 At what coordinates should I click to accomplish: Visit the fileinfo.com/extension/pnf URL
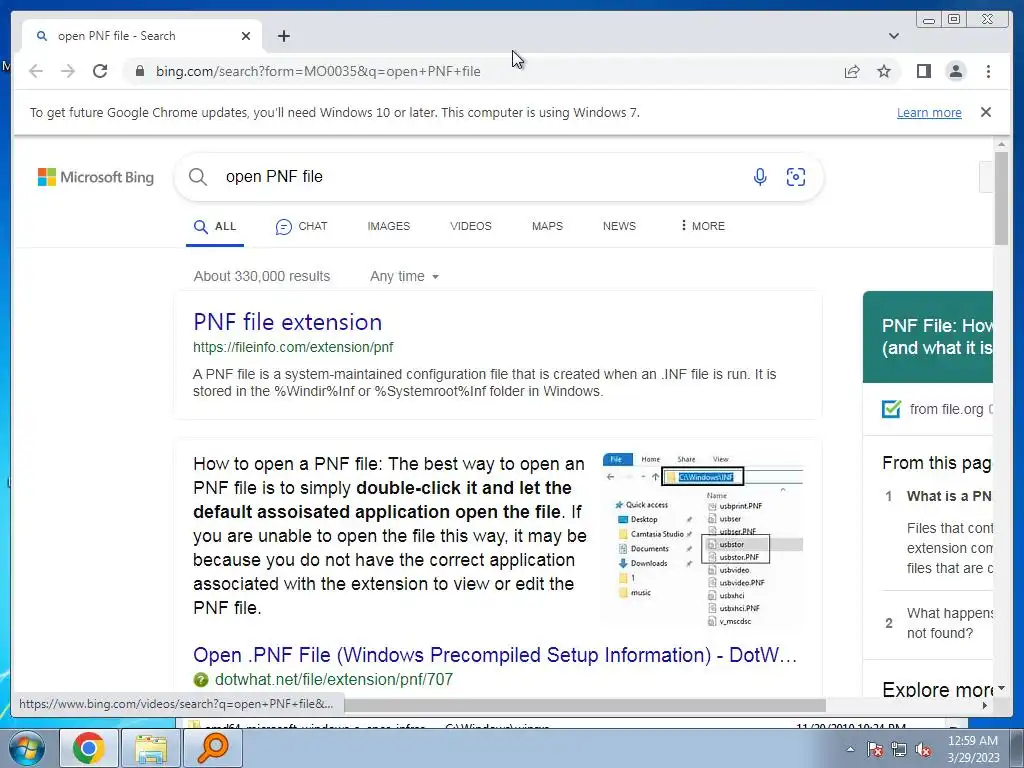(x=293, y=347)
